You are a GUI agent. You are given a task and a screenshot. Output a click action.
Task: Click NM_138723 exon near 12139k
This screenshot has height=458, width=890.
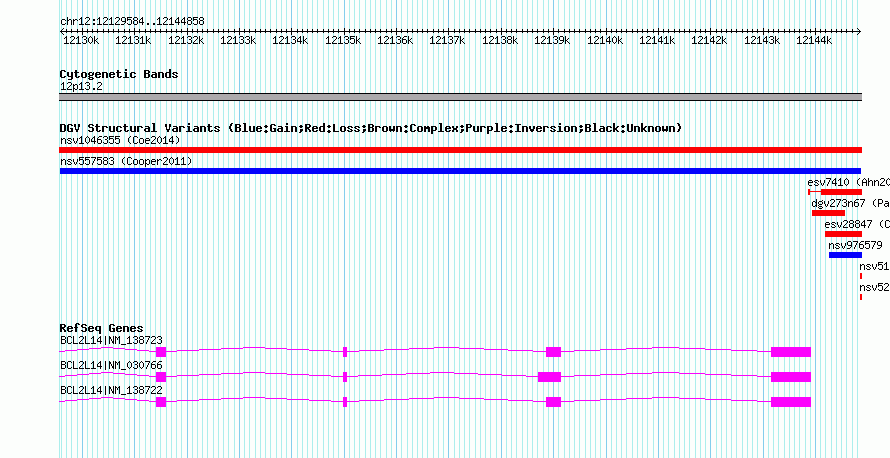tap(553, 352)
